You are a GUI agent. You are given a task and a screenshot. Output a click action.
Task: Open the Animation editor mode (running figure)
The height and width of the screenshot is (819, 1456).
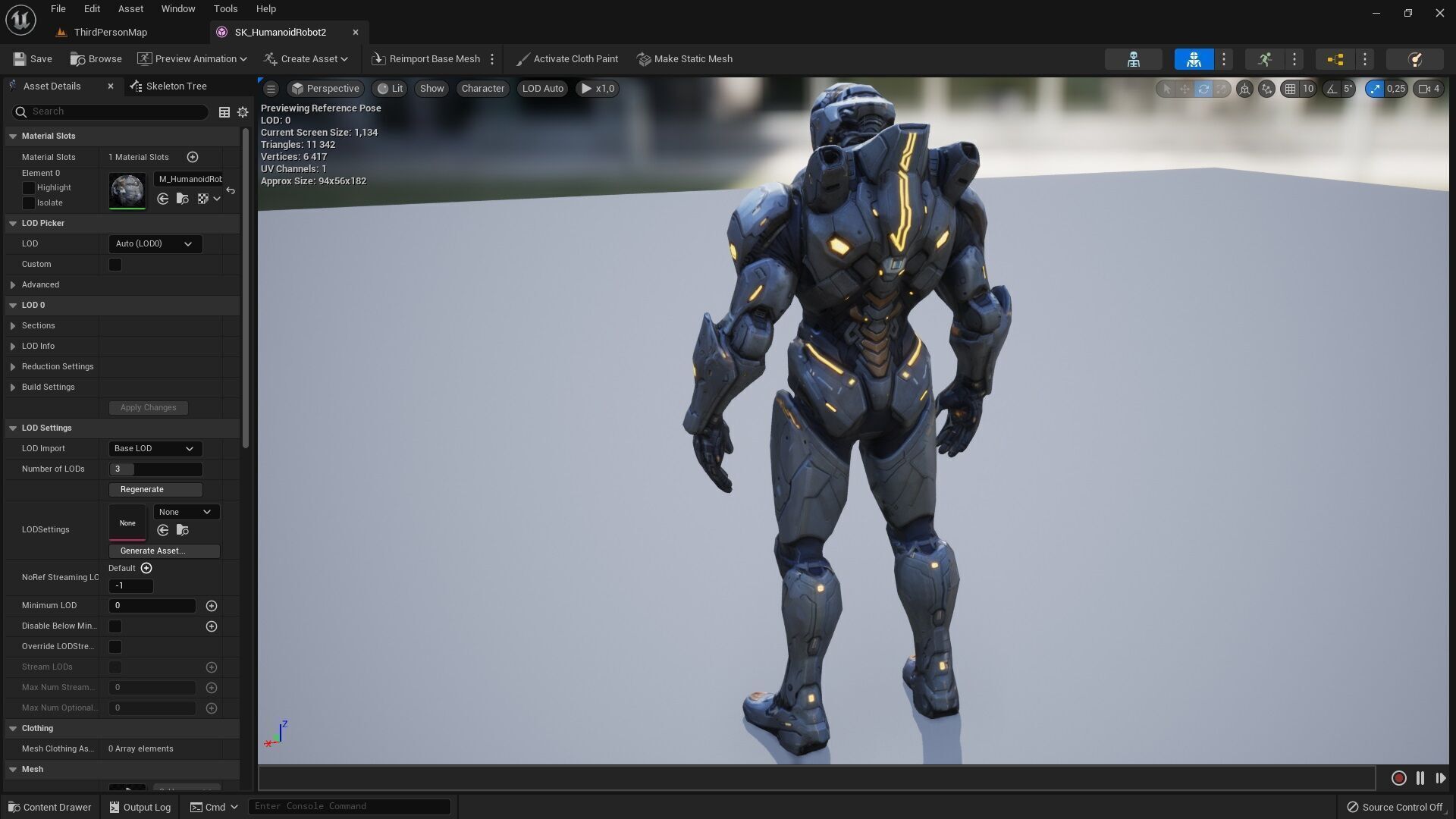point(1264,59)
